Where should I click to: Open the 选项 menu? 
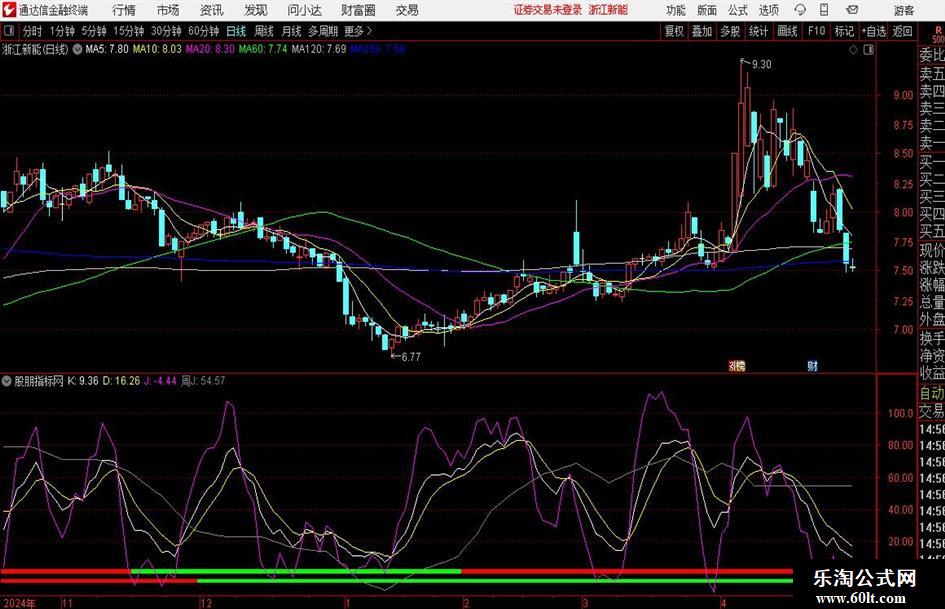click(768, 10)
